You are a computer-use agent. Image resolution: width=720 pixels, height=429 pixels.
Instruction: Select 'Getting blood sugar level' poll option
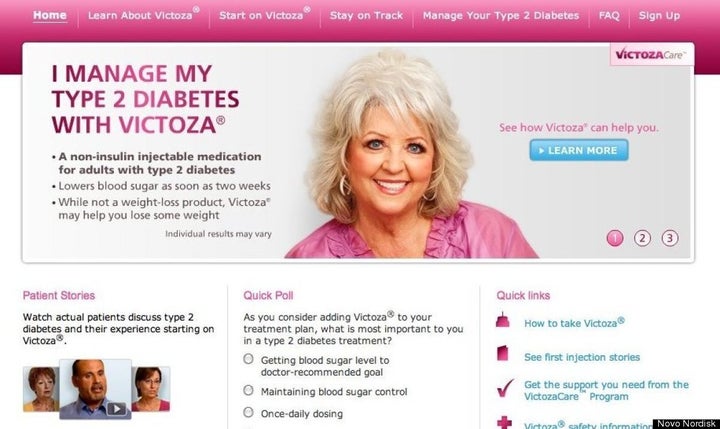click(248, 359)
